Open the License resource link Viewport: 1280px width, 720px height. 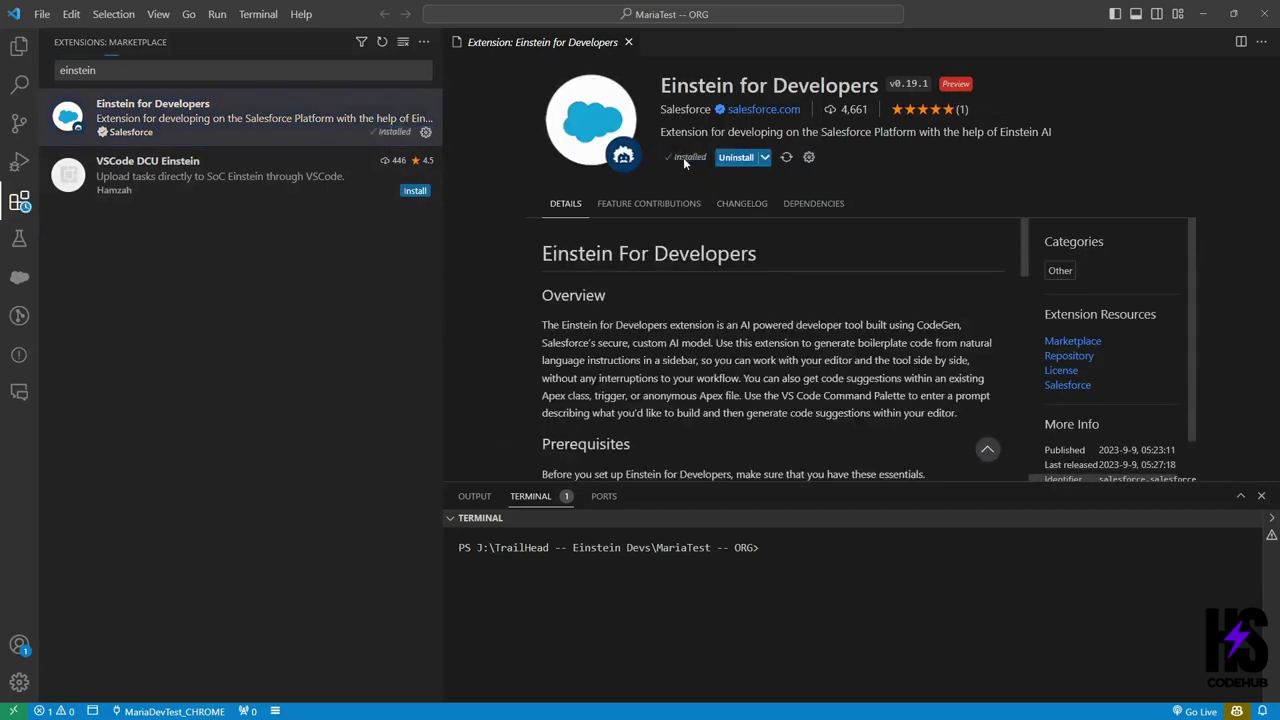[1061, 370]
